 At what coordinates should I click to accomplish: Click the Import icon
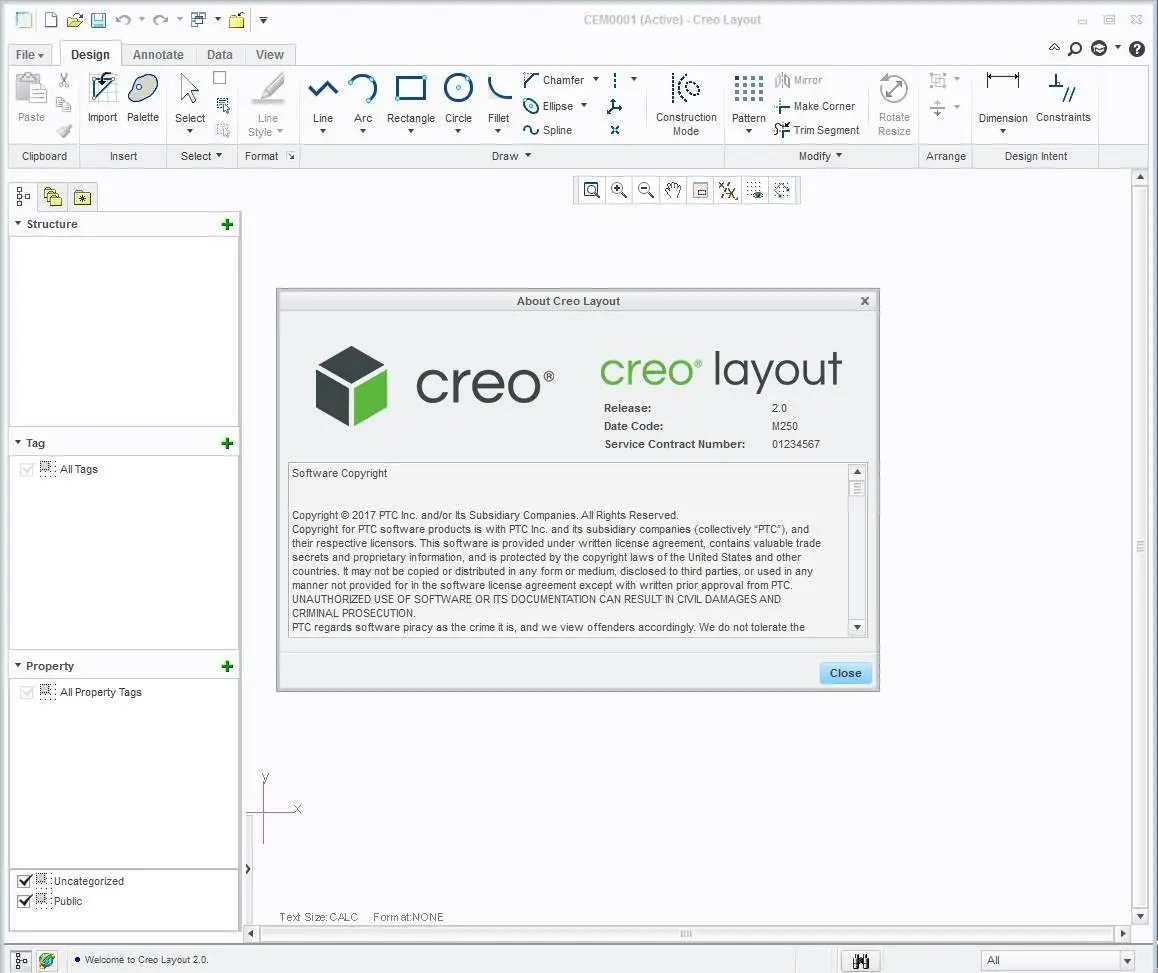(x=102, y=98)
